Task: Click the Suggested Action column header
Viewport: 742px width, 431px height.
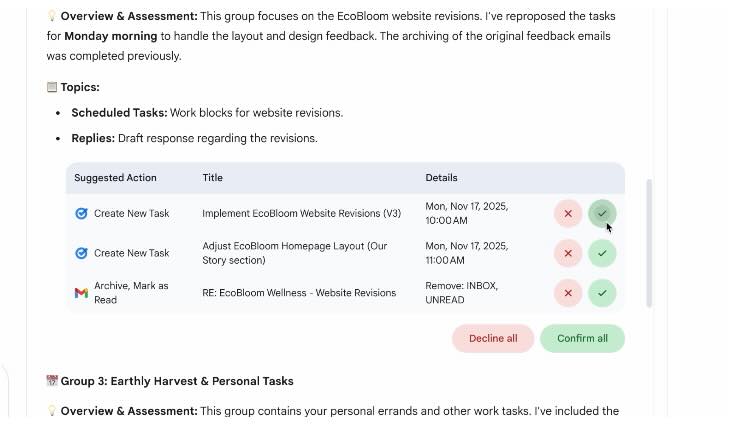Action: pyautogui.click(x=115, y=178)
